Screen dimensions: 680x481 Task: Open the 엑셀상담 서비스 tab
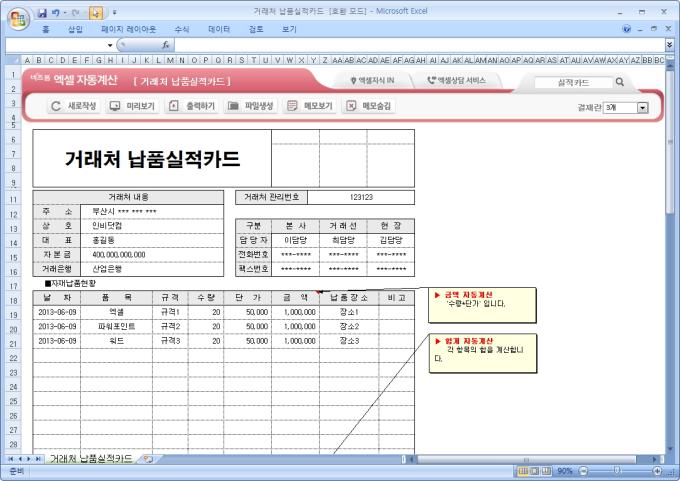[457, 80]
